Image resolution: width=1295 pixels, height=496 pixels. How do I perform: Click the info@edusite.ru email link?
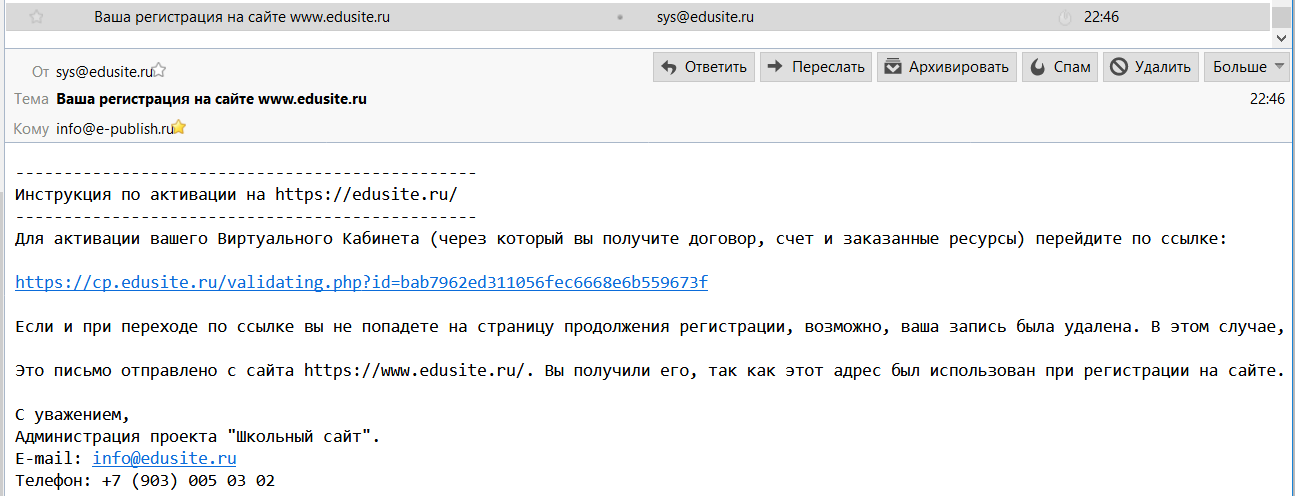(x=164, y=458)
